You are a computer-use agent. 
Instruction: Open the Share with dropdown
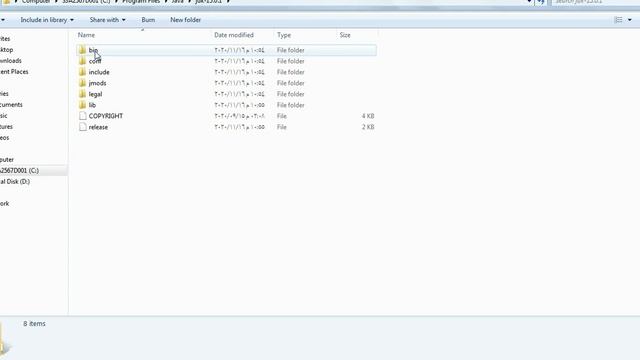pos(107,20)
